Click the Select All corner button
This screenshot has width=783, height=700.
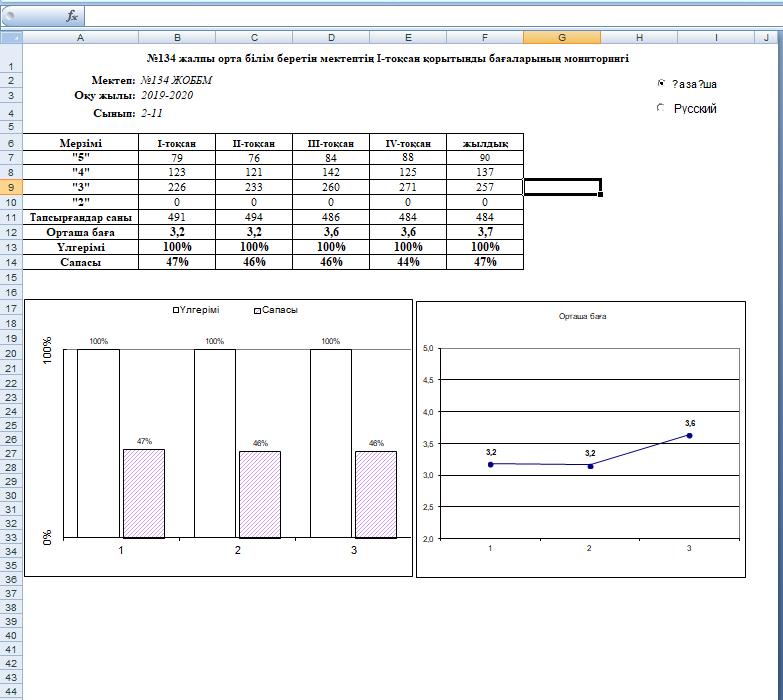11,37
